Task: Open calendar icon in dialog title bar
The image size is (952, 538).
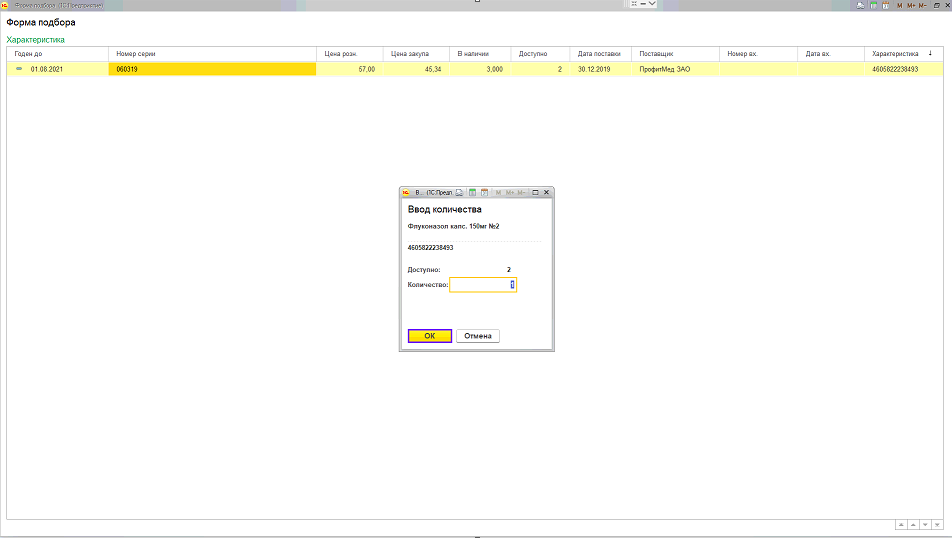Action: [484, 192]
